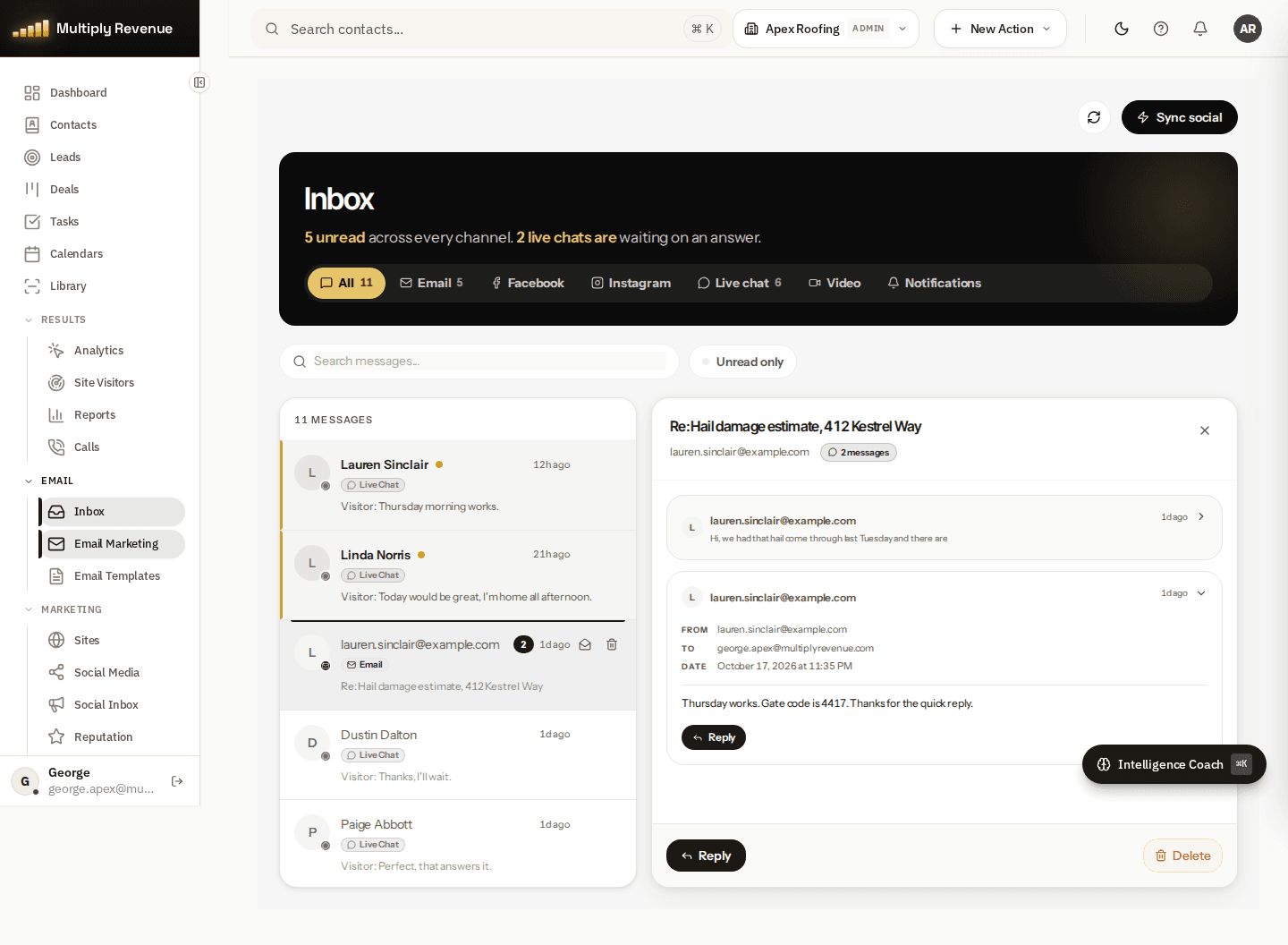
Task: Open Site Visitors page
Action: tap(112, 383)
